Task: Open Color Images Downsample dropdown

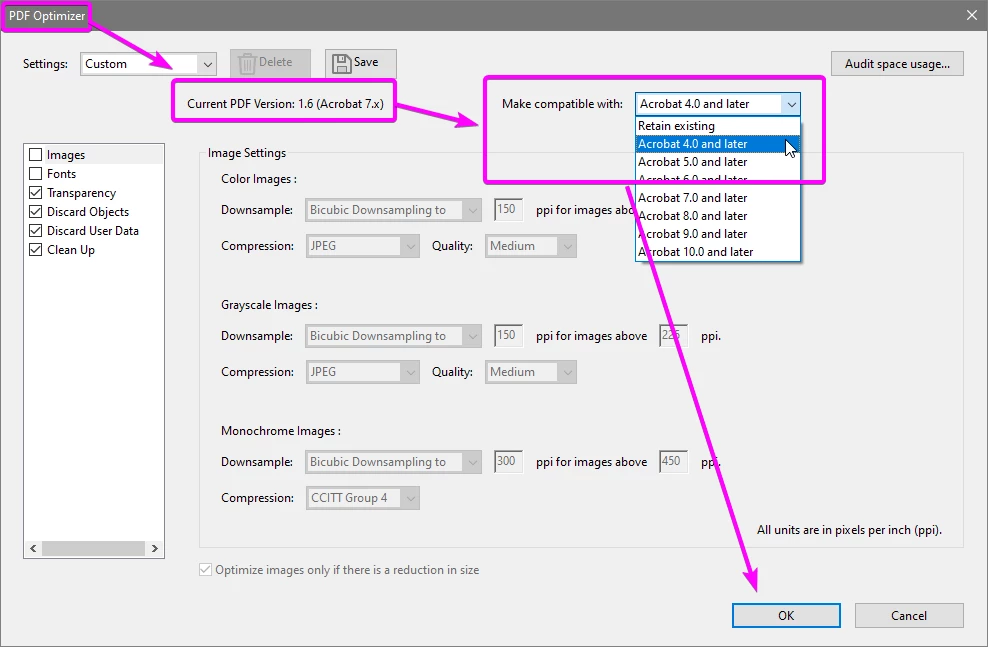Action: (394, 210)
